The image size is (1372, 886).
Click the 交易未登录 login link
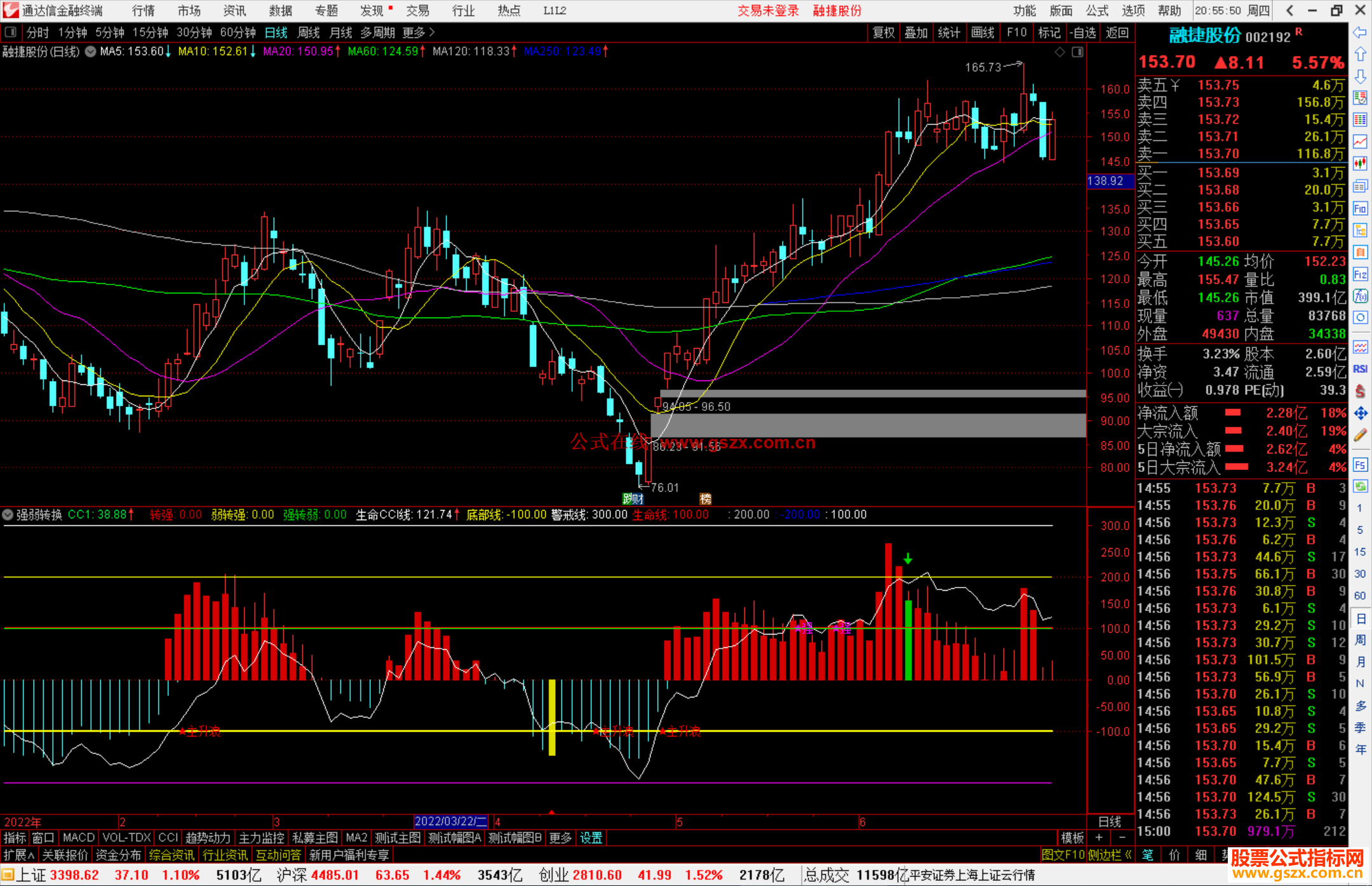click(768, 11)
